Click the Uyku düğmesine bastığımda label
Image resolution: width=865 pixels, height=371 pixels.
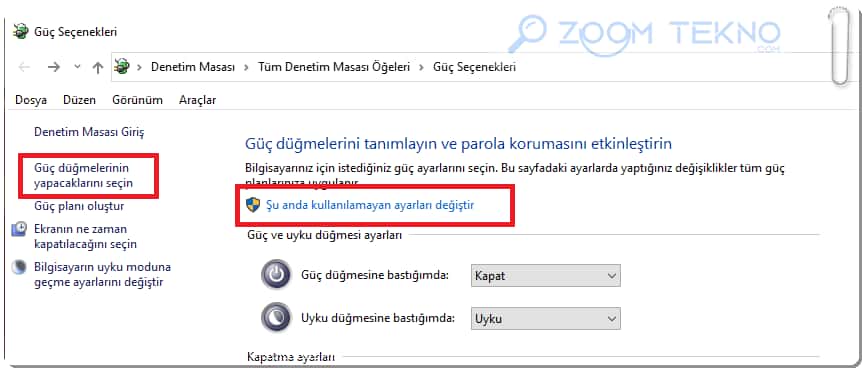click(x=378, y=318)
